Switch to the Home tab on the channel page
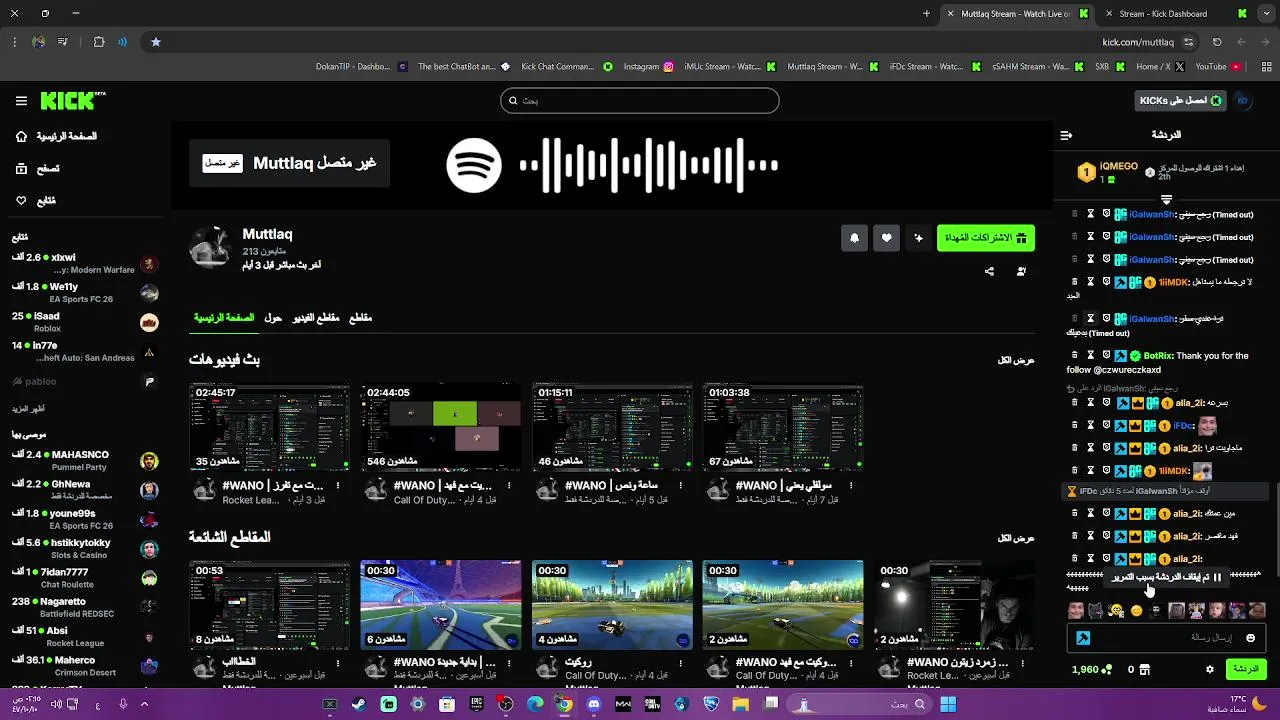The image size is (1280, 720). pyautogui.click(x=224, y=318)
